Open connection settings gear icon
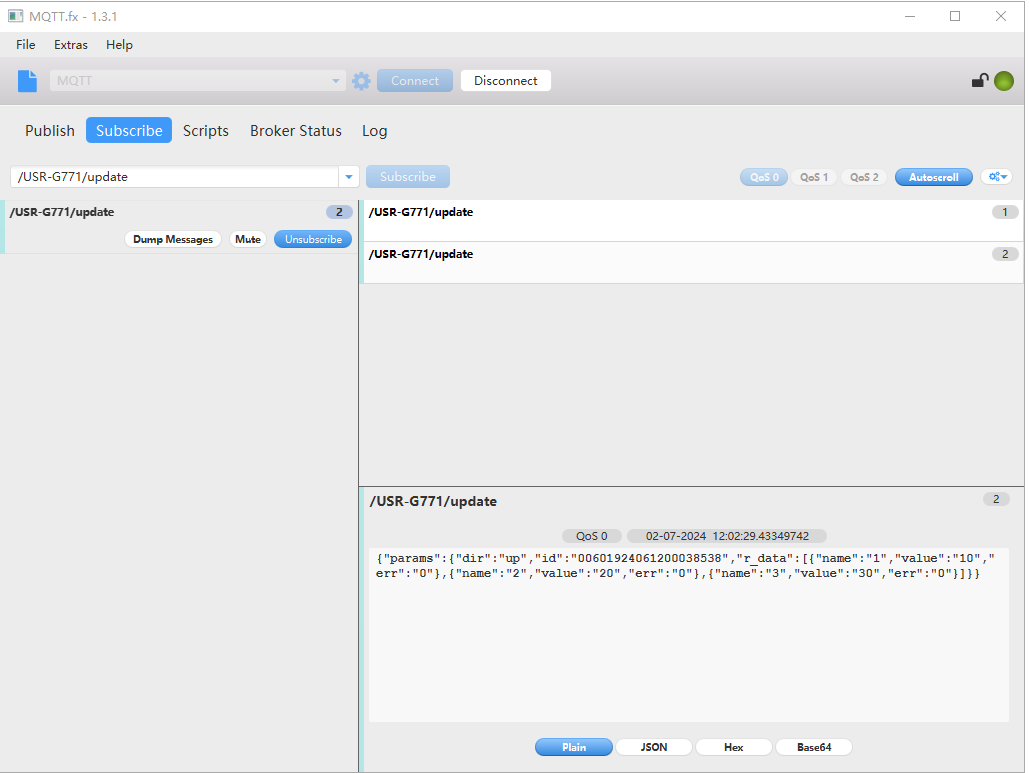This screenshot has height=773, width=1029. click(361, 81)
